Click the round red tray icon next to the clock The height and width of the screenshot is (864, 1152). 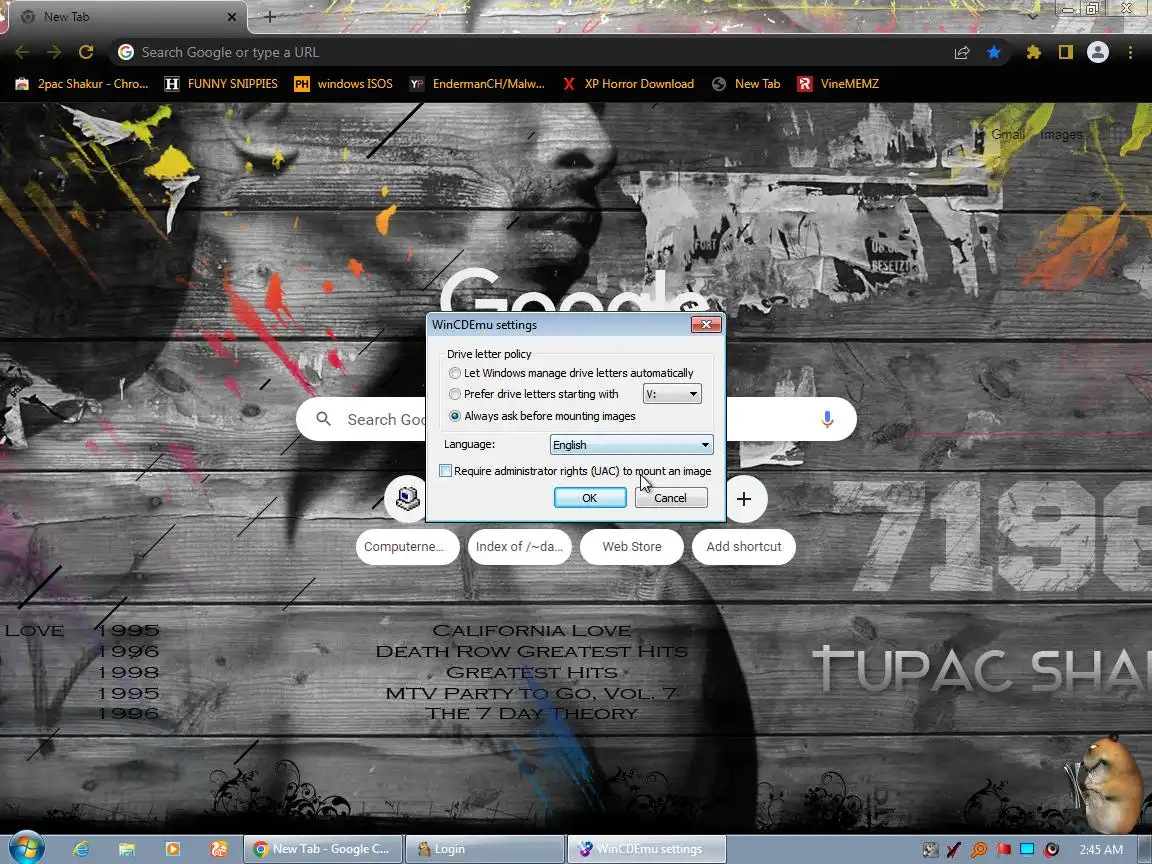1051,849
